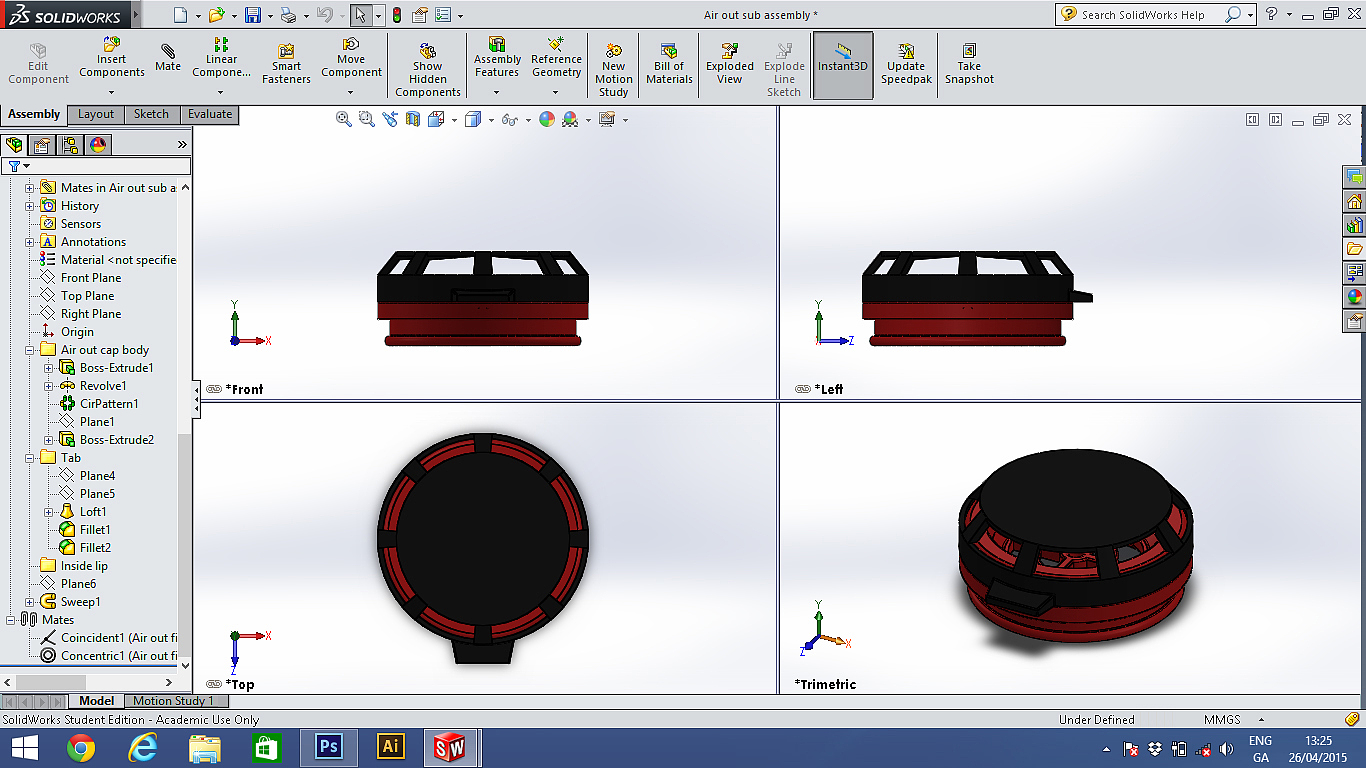This screenshot has height=768, width=1366.
Task: Open the Insert Components dropdown arrow
Action: [x=112, y=92]
